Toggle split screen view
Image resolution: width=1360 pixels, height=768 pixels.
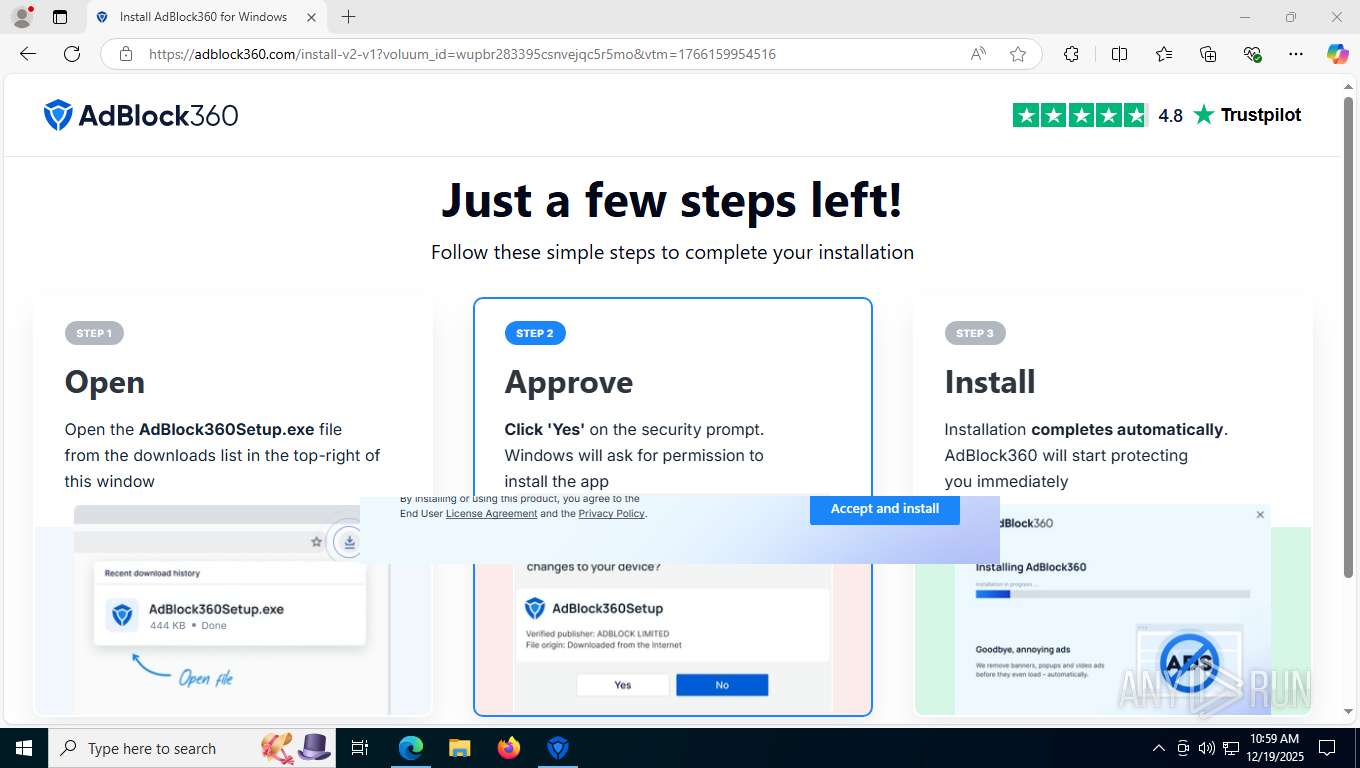click(1120, 54)
